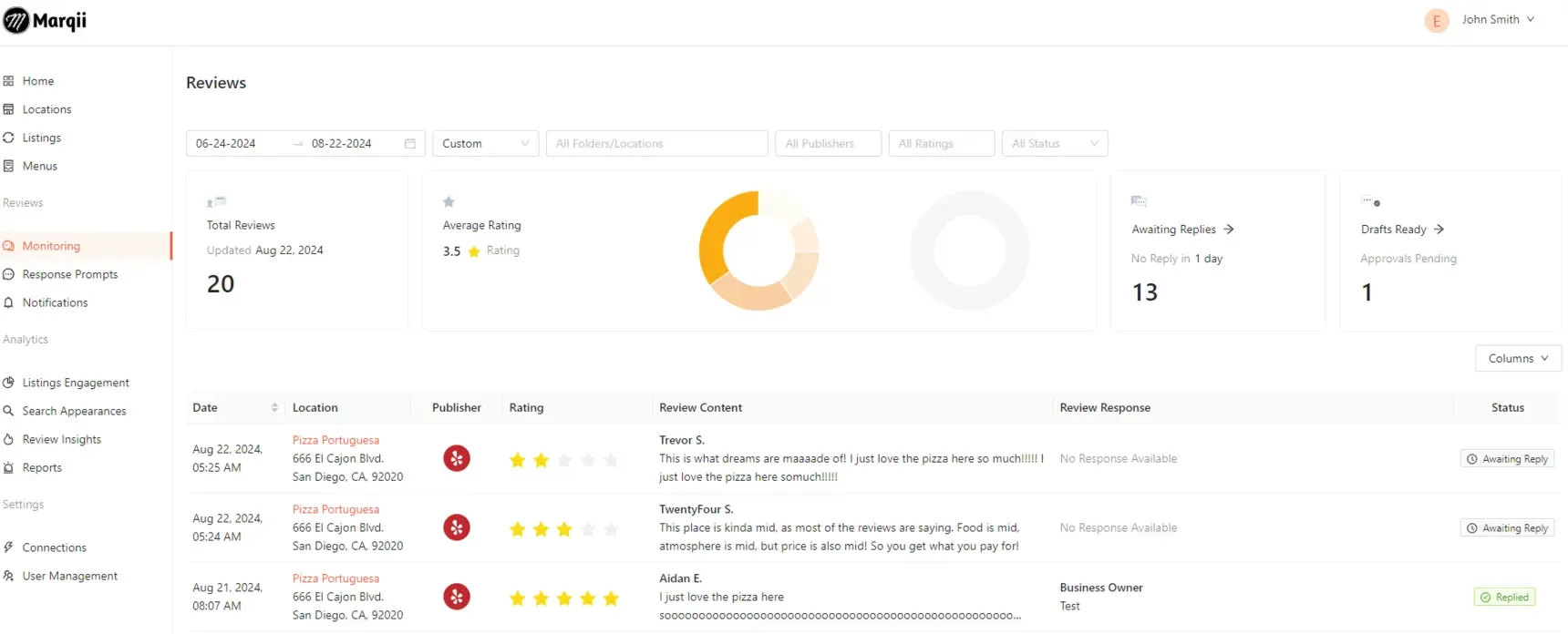Click the Drafts Ready arrow icon

coord(1439,230)
